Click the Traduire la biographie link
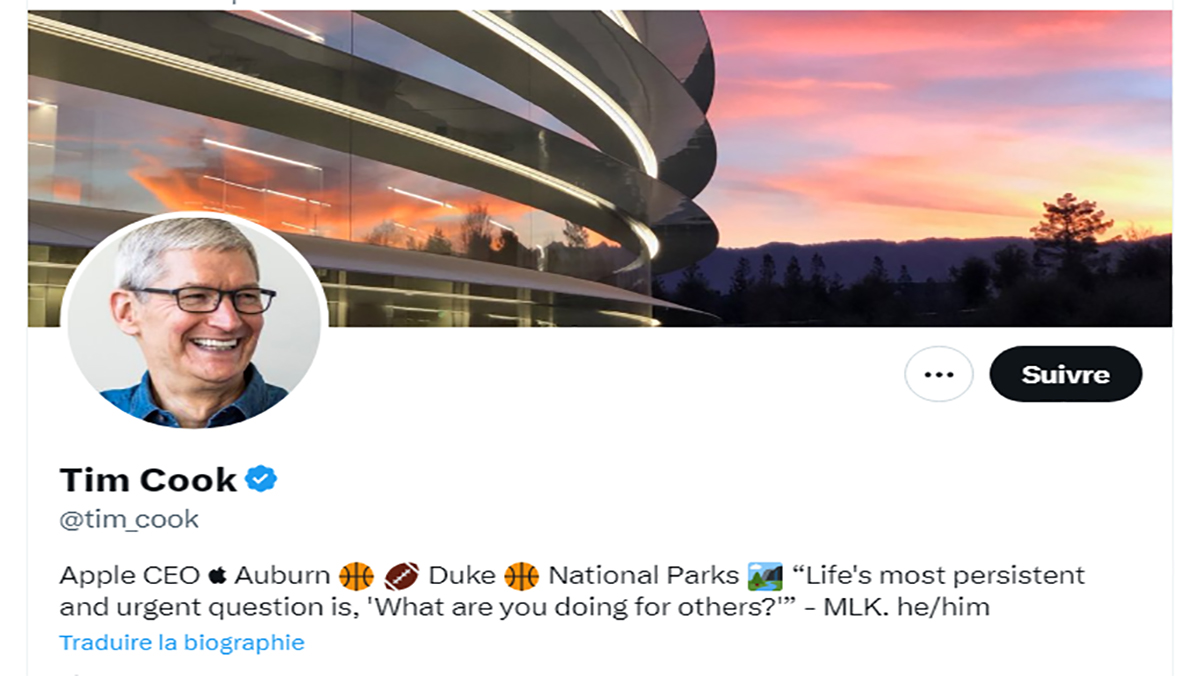1200x676 pixels. tap(181, 642)
